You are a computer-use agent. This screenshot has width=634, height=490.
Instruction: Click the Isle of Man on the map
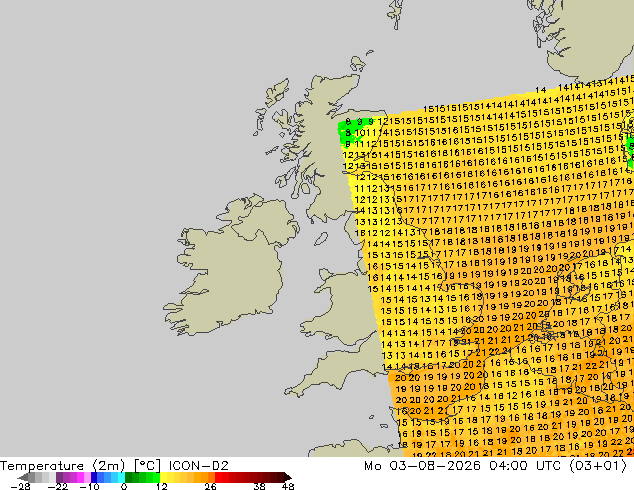321,239
